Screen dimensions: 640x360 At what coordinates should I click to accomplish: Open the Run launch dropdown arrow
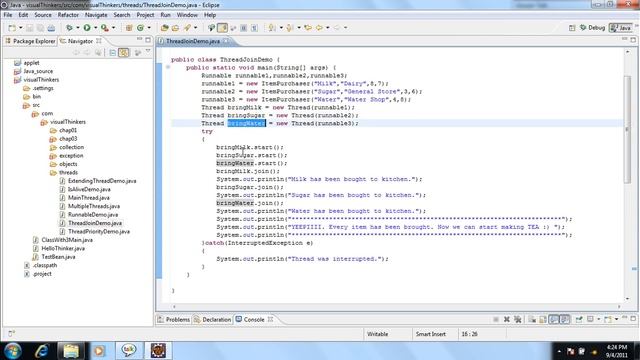point(96,28)
